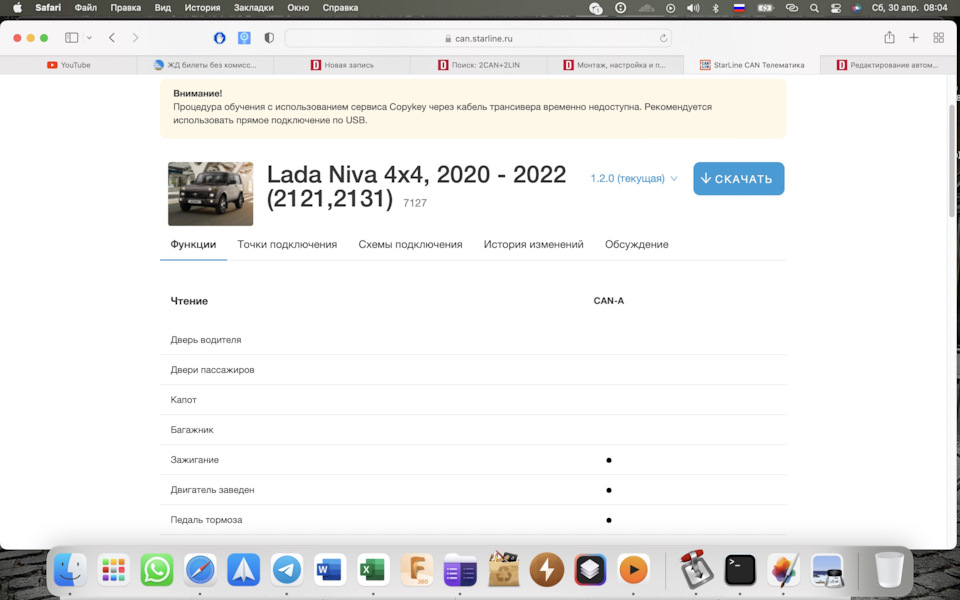This screenshot has height=600, width=960.
Task: Open Telegram from the Dock
Action: tap(287, 569)
